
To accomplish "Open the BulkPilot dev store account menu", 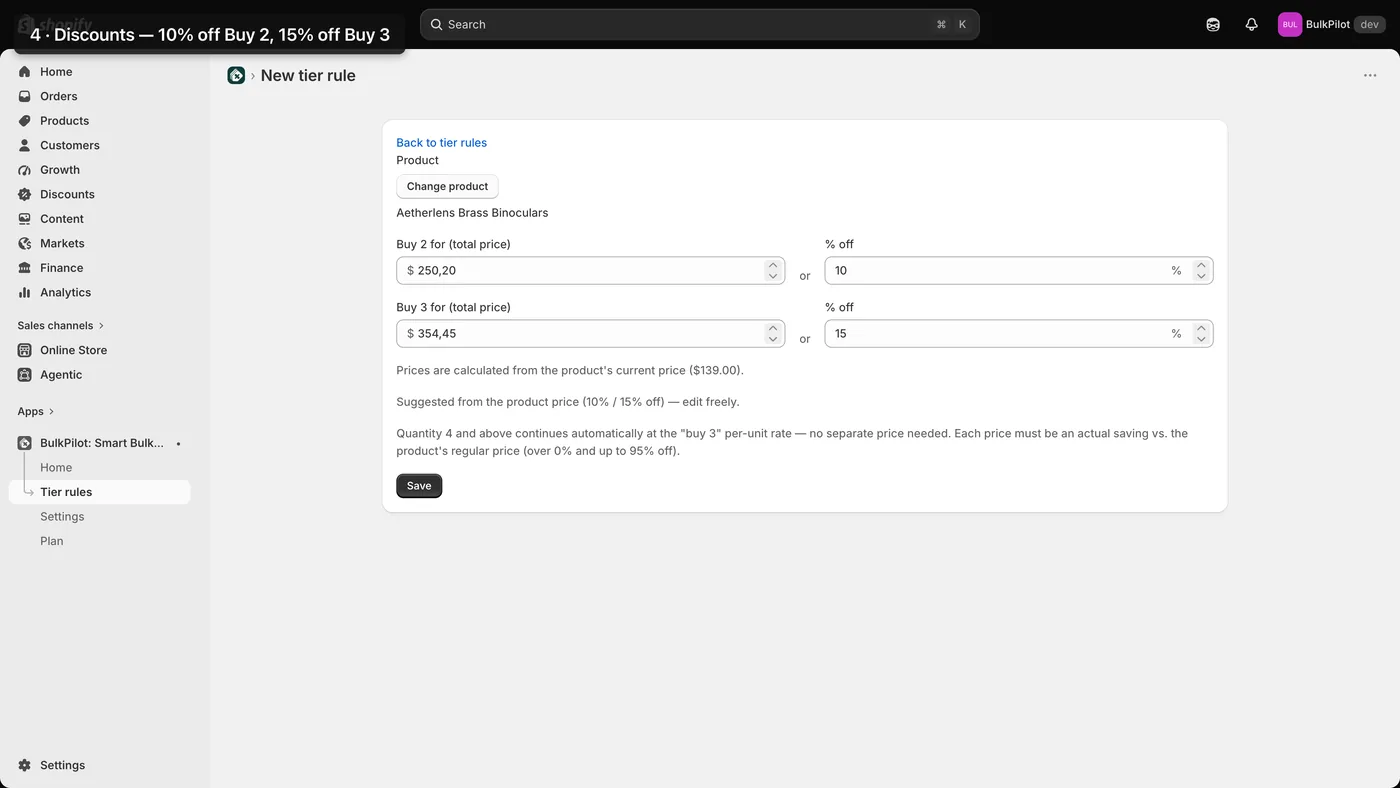I will tap(1331, 25).
